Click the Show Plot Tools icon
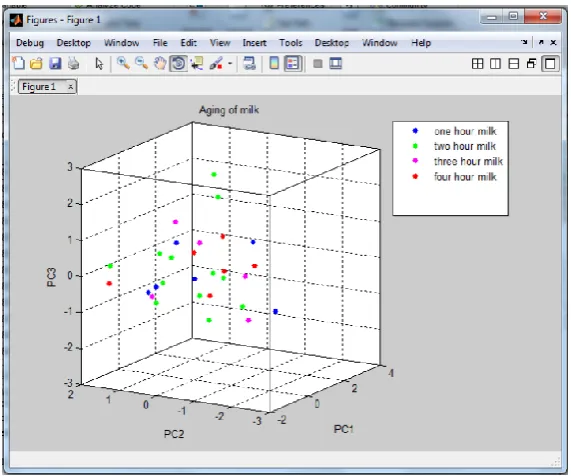The image size is (571, 476). [x=335, y=64]
